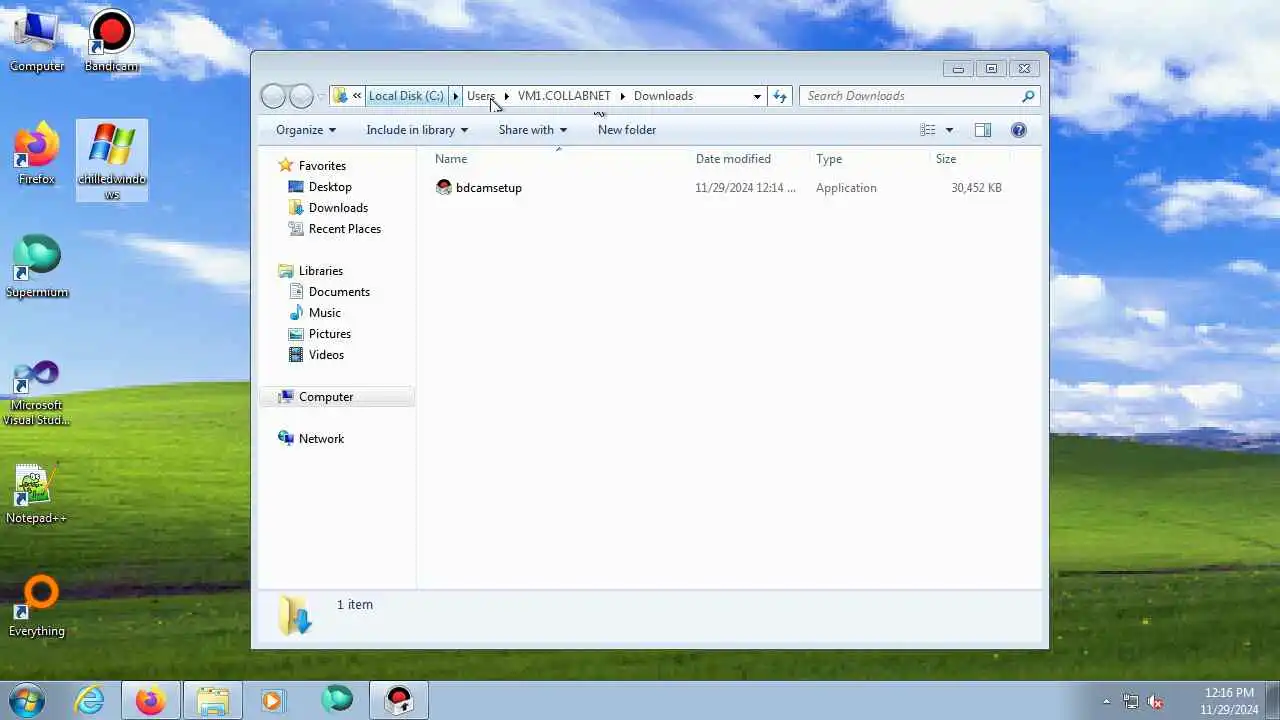This screenshot has width=1280, height=720.
Task: Click the address bar refresh button
Action: (780, 96)
